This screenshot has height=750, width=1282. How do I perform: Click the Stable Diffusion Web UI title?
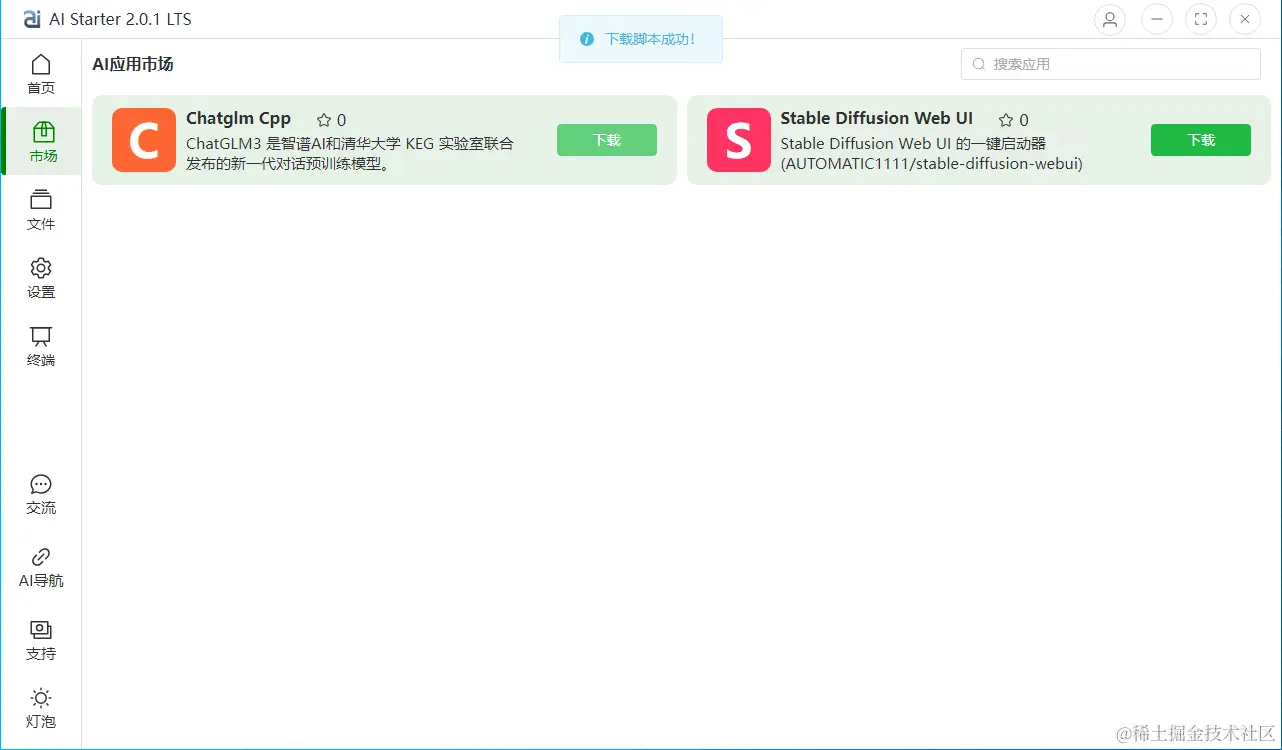click(877, 118)
